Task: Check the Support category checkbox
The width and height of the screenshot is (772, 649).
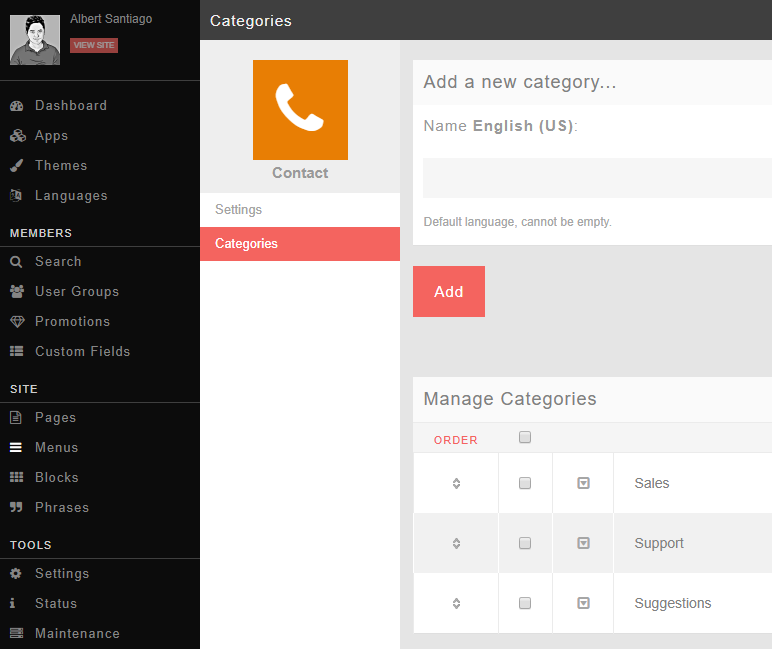Action: 525,543
